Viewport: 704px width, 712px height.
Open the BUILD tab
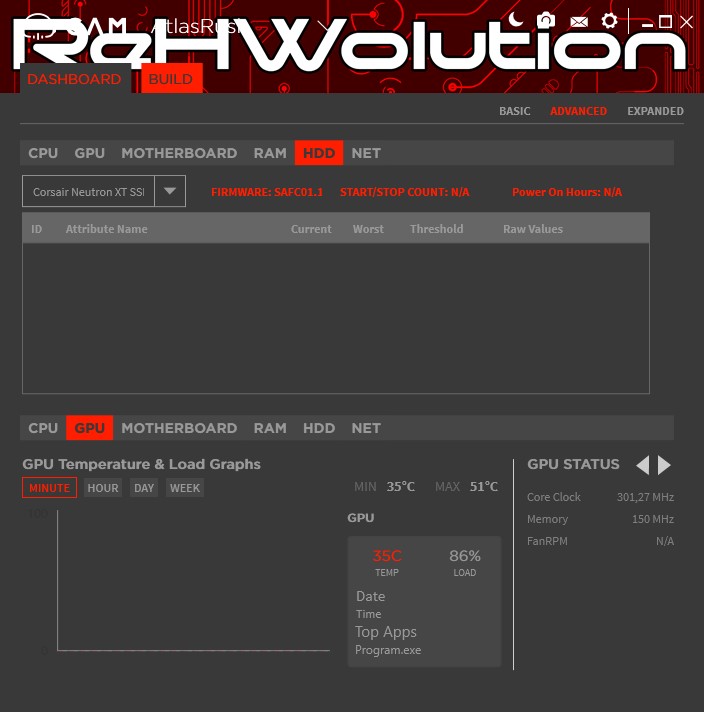[x=171, y=79]
